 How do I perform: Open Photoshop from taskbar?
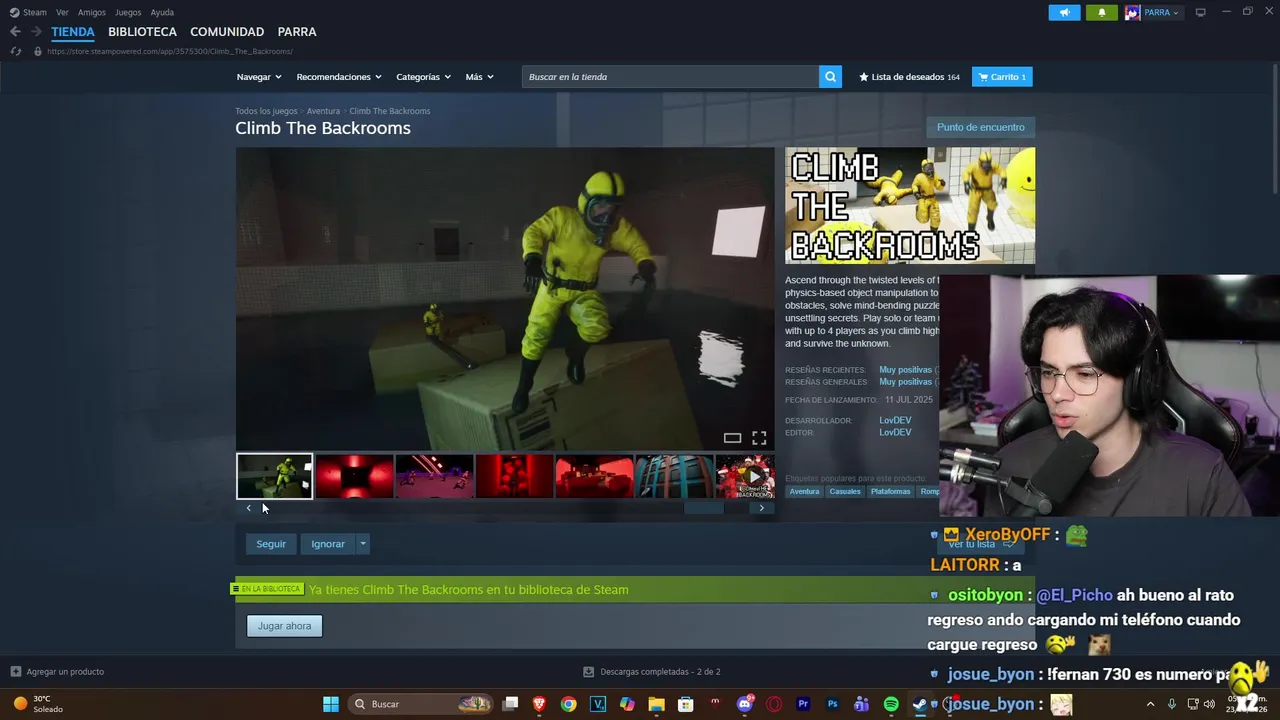(832, 704)
